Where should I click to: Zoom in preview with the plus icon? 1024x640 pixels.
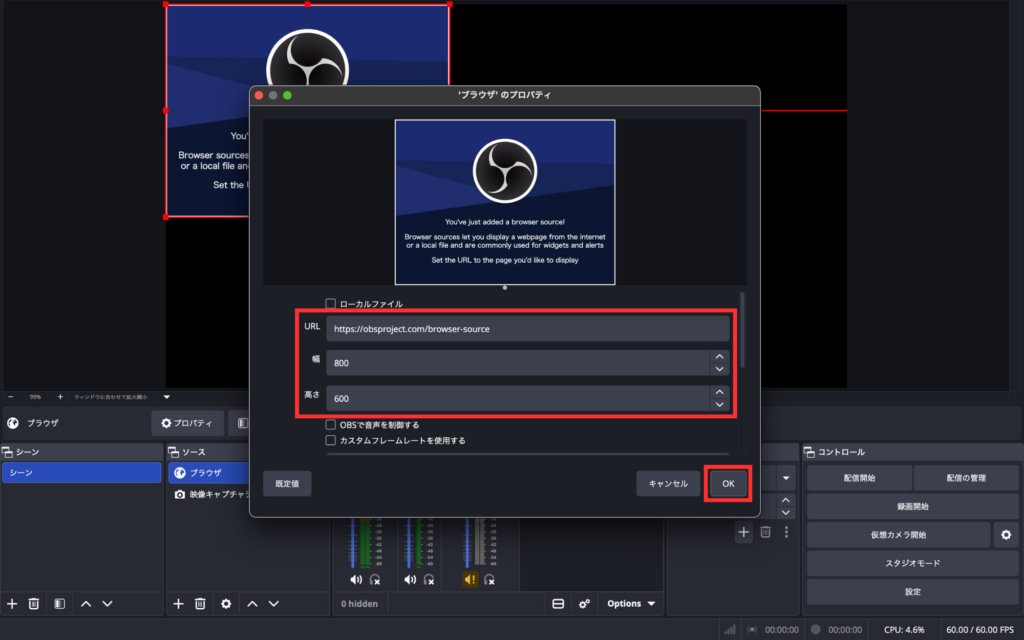pos(60,396)
